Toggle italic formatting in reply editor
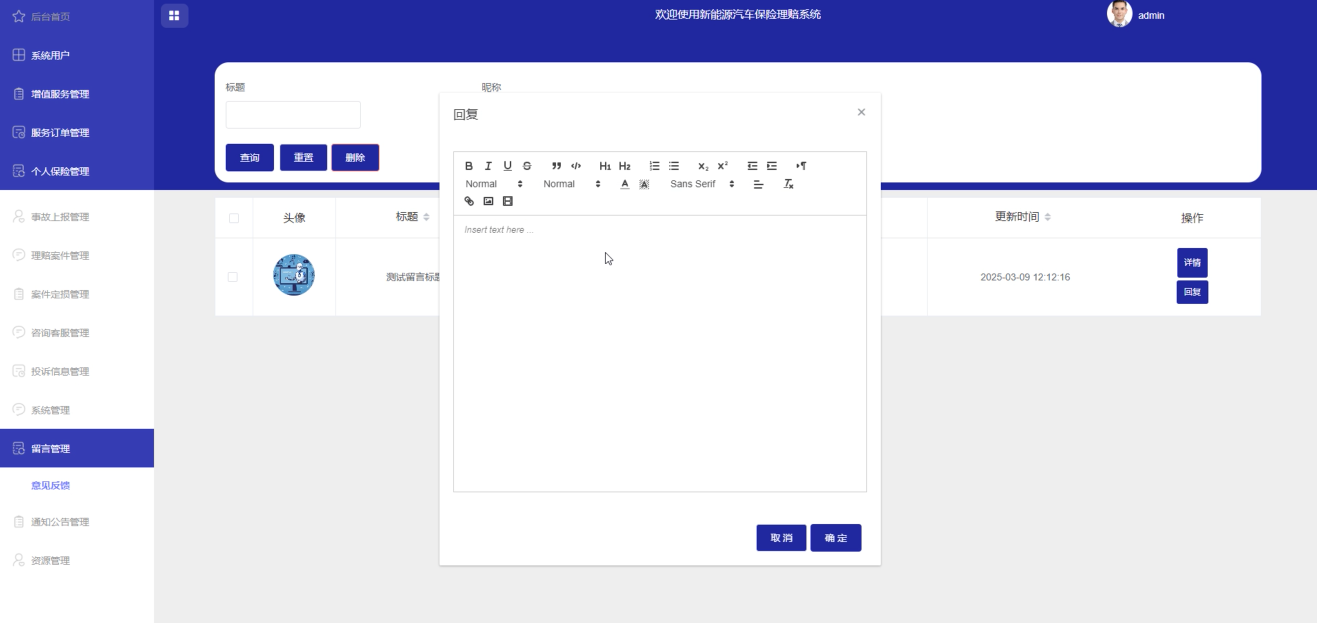The image size is (1317, 623). [488, 166]
